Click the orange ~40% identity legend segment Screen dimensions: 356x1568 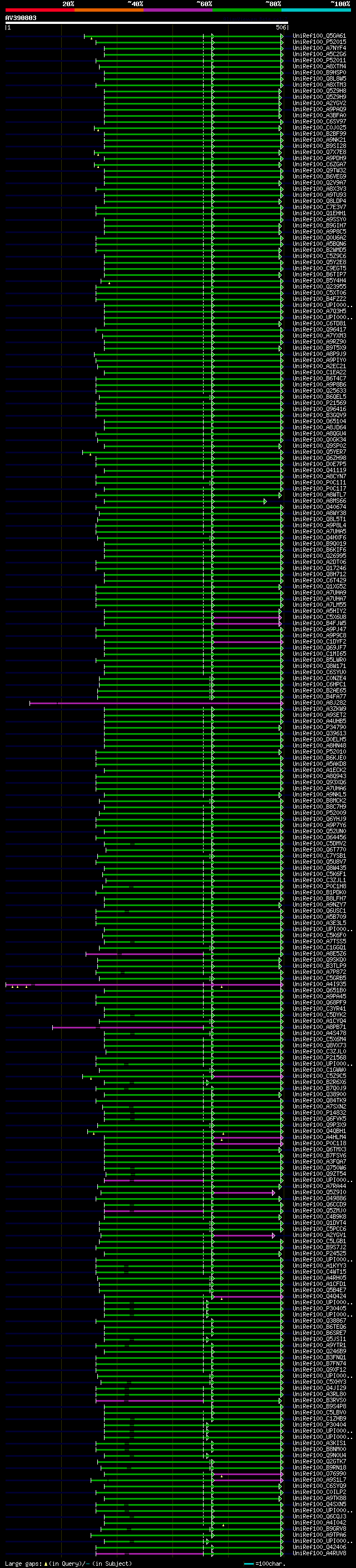[109, 10]
